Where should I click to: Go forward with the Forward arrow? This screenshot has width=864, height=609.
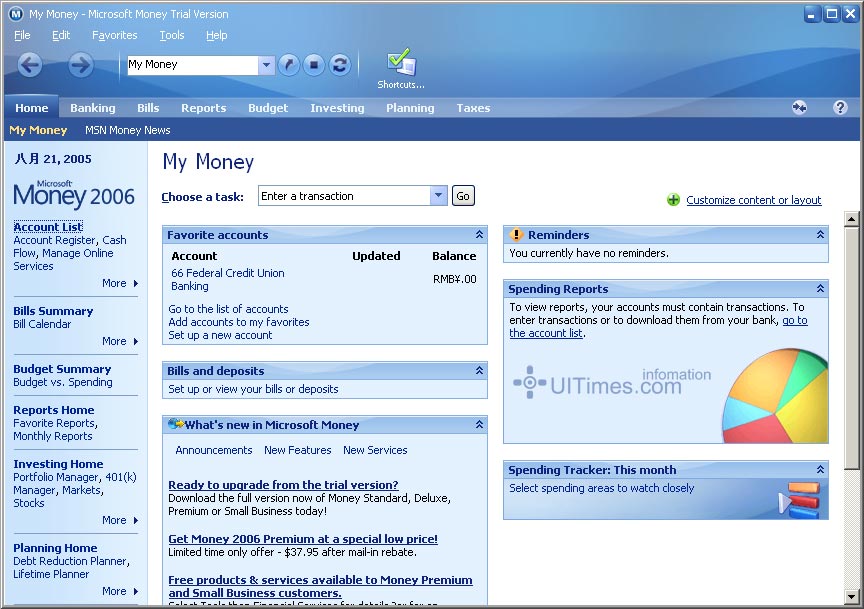[x=80, y=65]
